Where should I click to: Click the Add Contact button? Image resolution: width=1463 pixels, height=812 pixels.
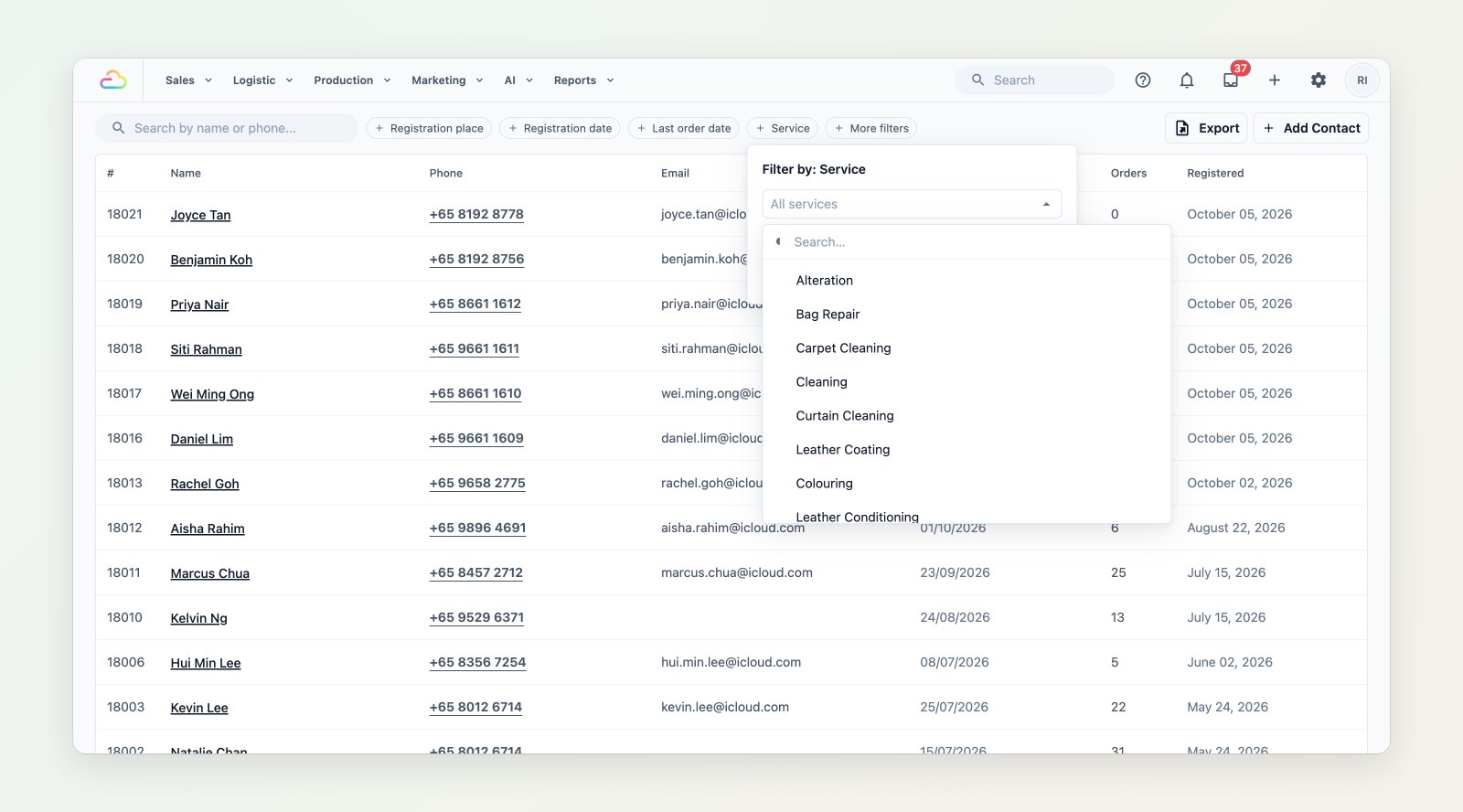coord(1311,128)
